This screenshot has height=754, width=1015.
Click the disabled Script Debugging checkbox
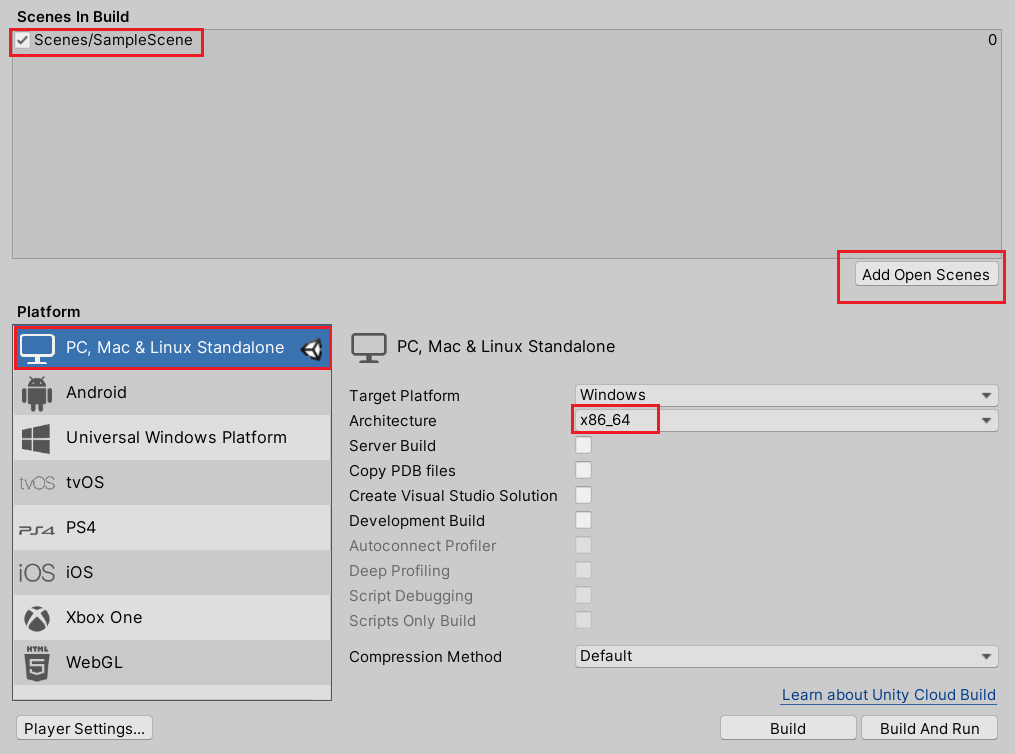click(x=583, y=595)
